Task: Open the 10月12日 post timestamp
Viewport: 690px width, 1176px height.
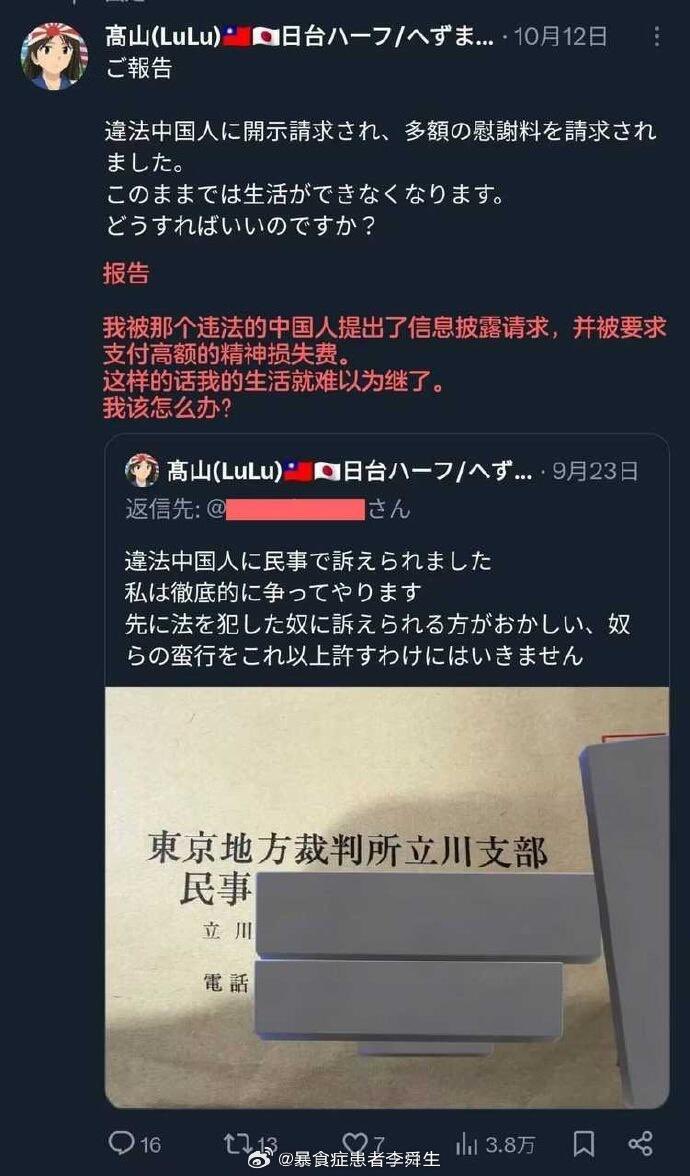Action: click(560, 37)
